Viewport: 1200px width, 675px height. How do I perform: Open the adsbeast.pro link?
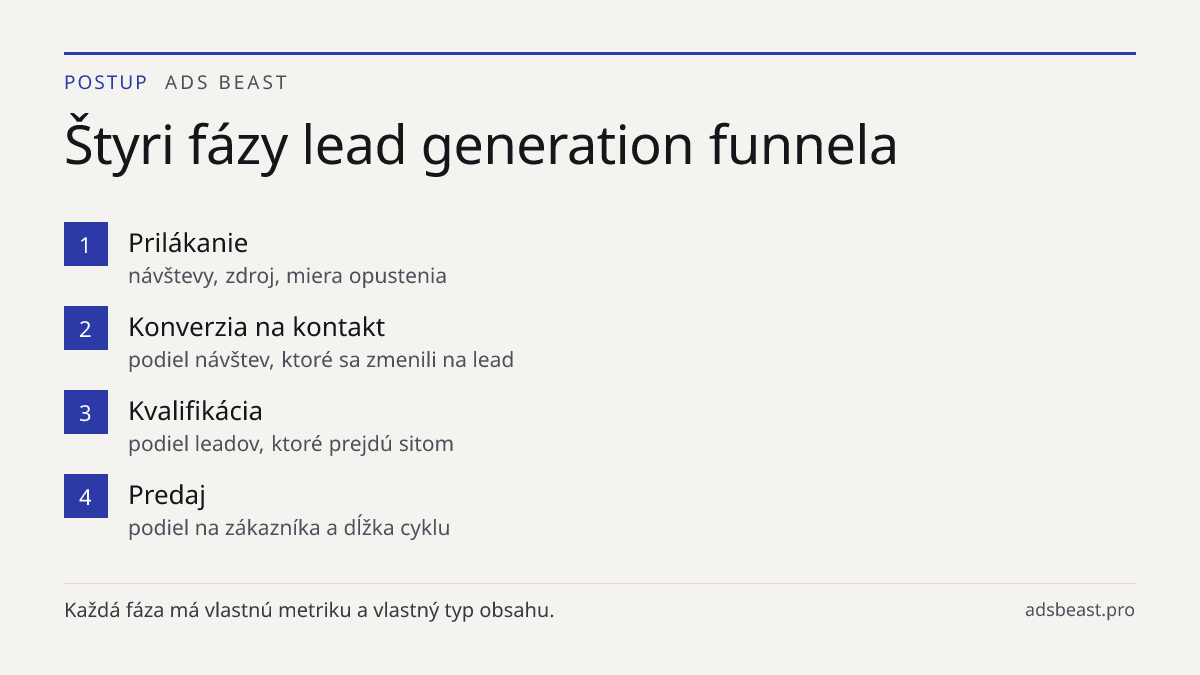(1080, 610)
